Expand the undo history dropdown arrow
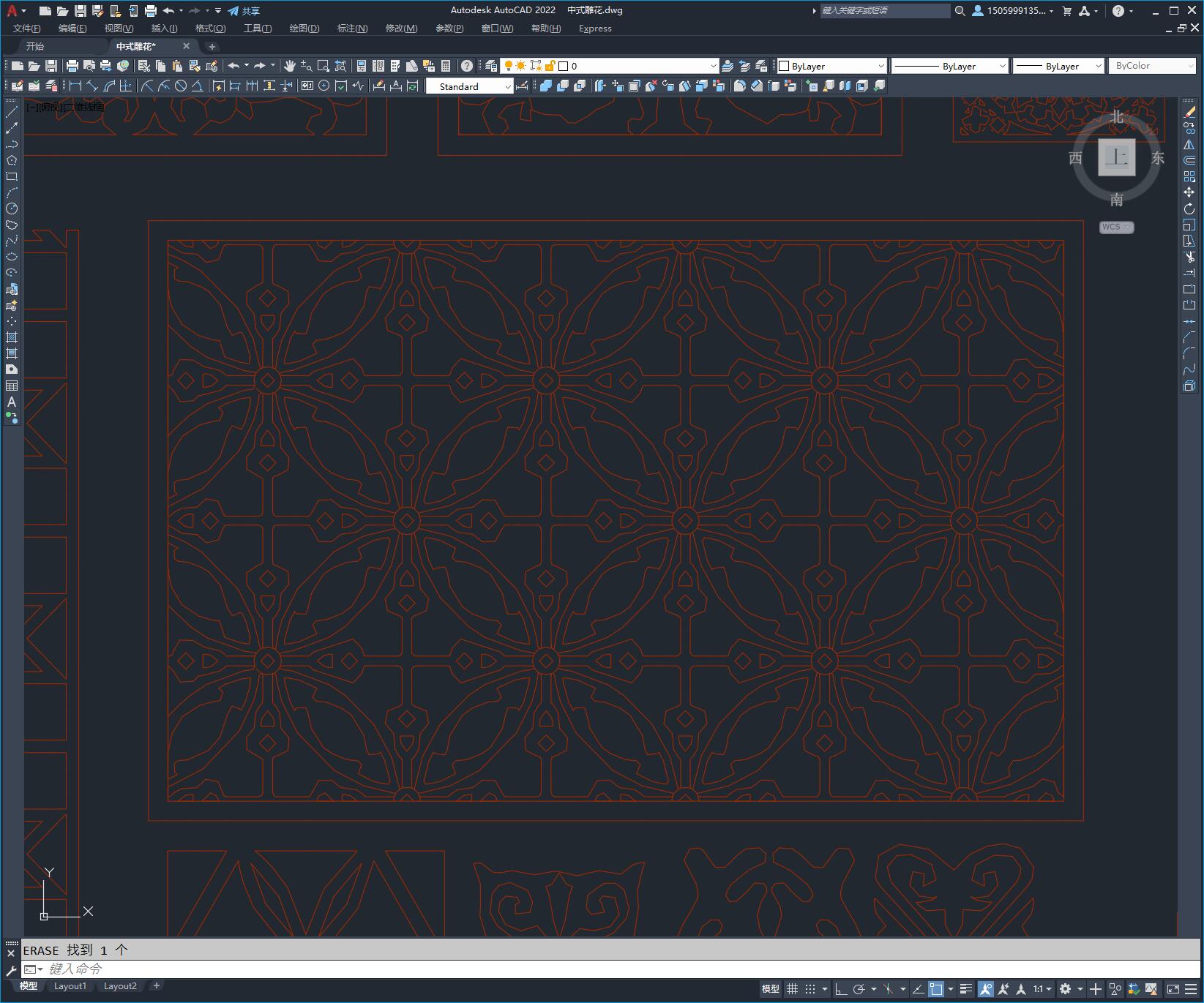The image size is (1204, 1003). pyautogui.click(x=181, y=11)
